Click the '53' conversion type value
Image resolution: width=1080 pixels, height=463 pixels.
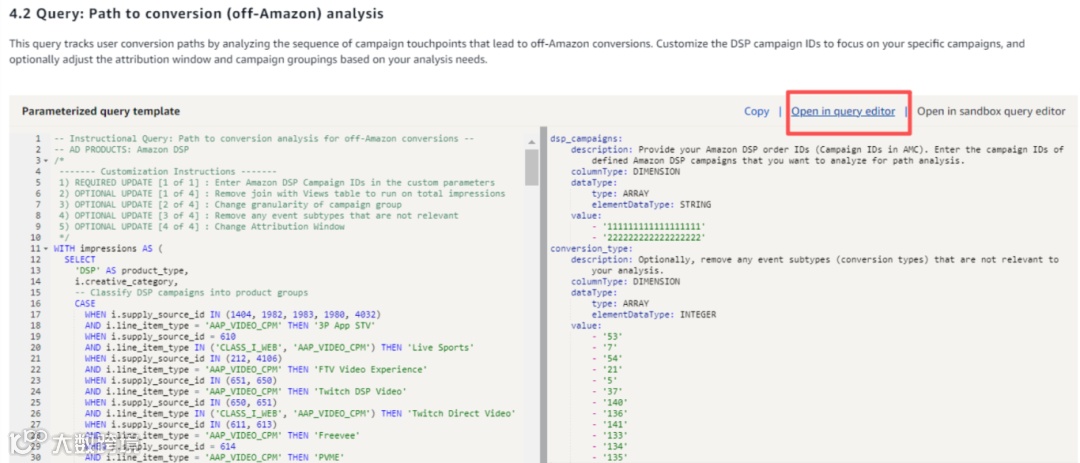tap(612, 337)
